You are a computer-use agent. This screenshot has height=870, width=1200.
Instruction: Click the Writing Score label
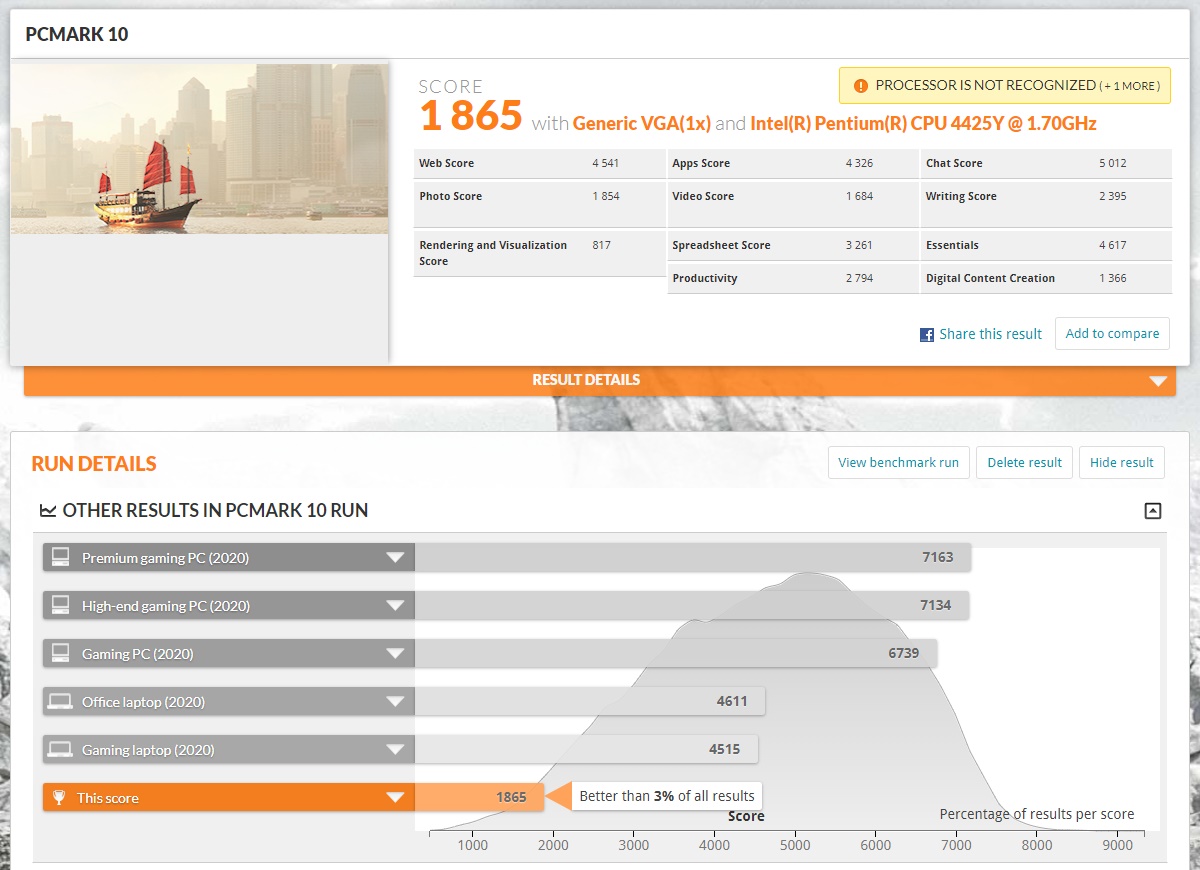[x=961, y=196]
